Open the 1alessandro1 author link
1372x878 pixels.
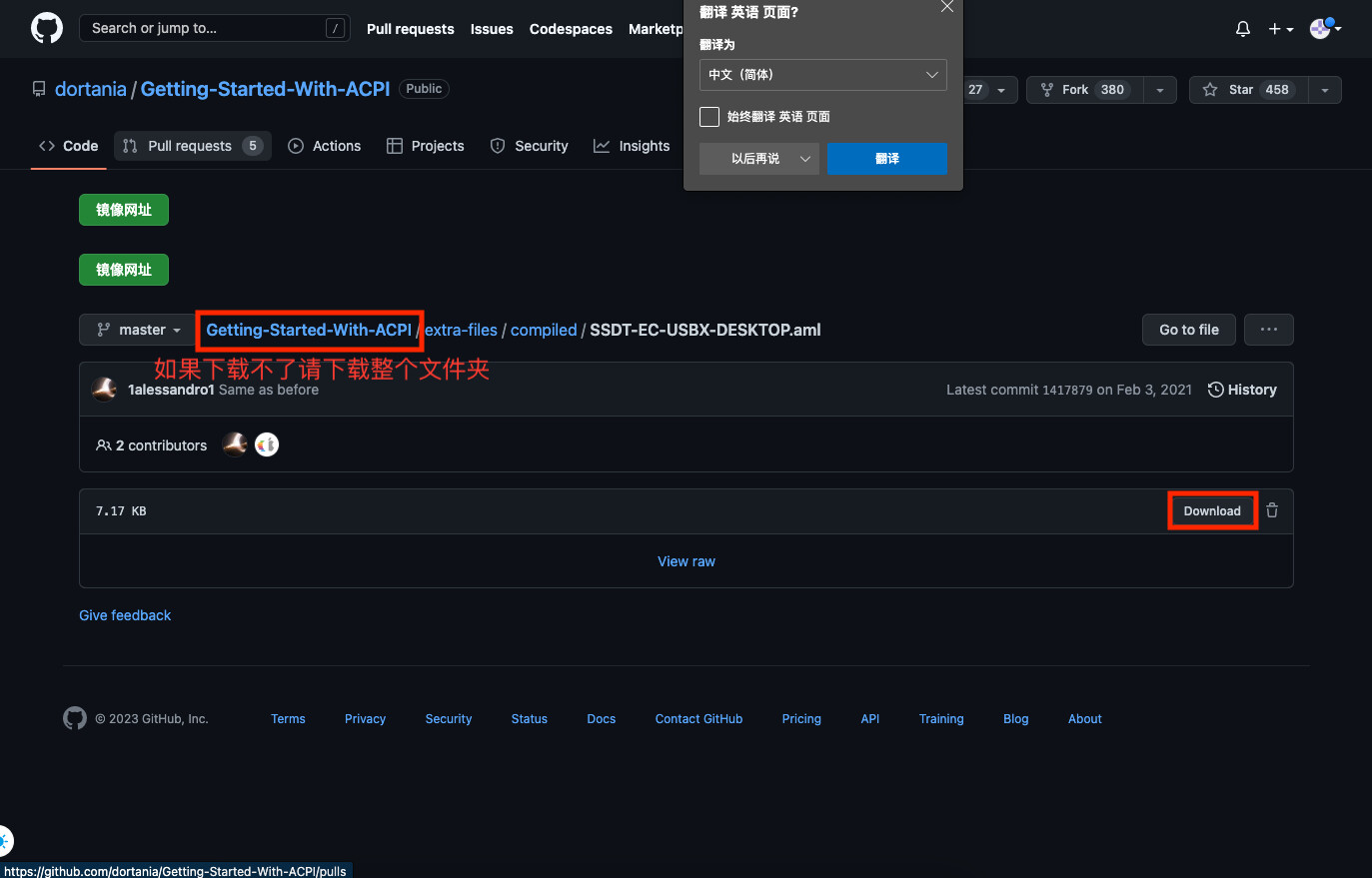pos(171,390)
